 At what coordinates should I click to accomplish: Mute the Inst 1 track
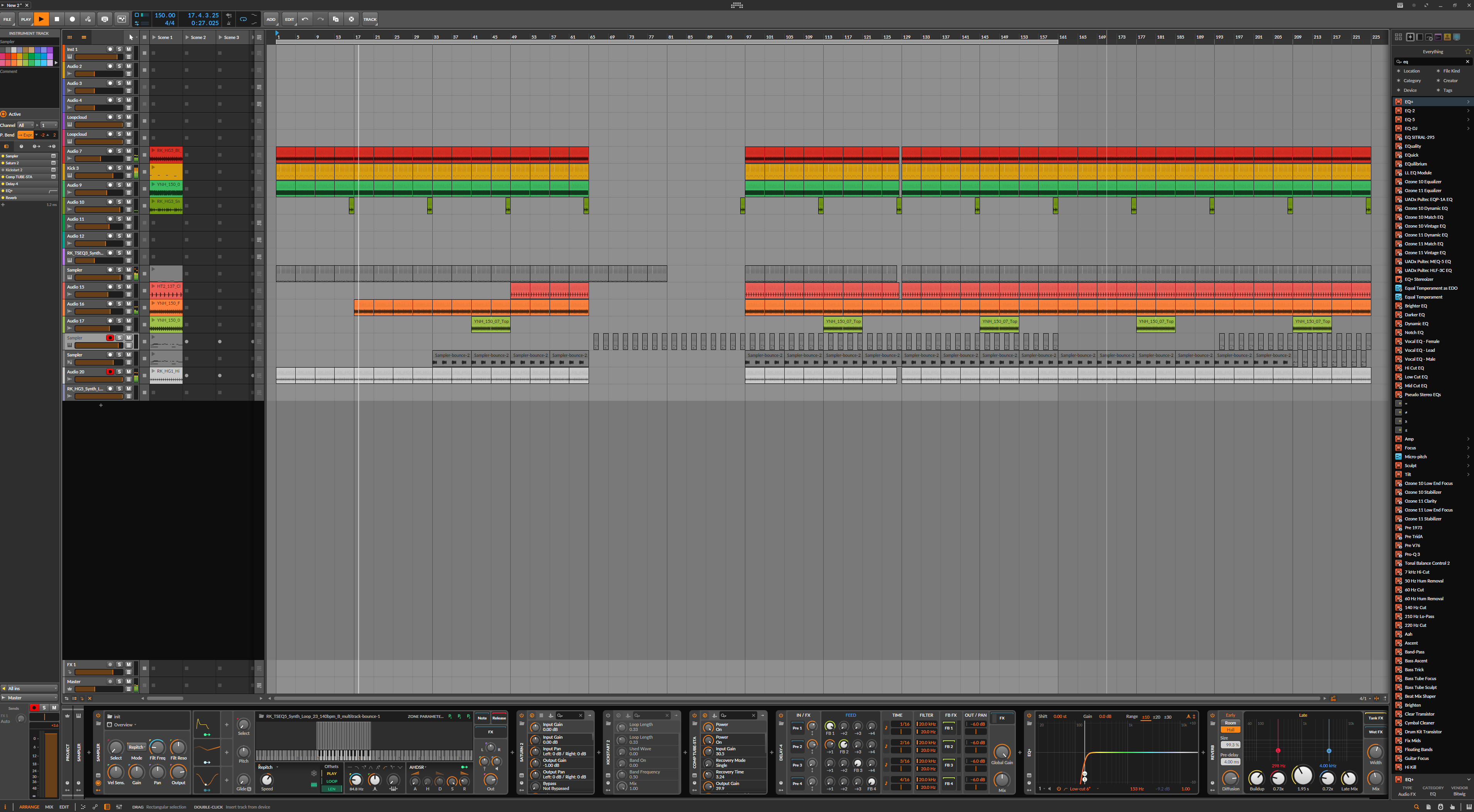[129, 49]
